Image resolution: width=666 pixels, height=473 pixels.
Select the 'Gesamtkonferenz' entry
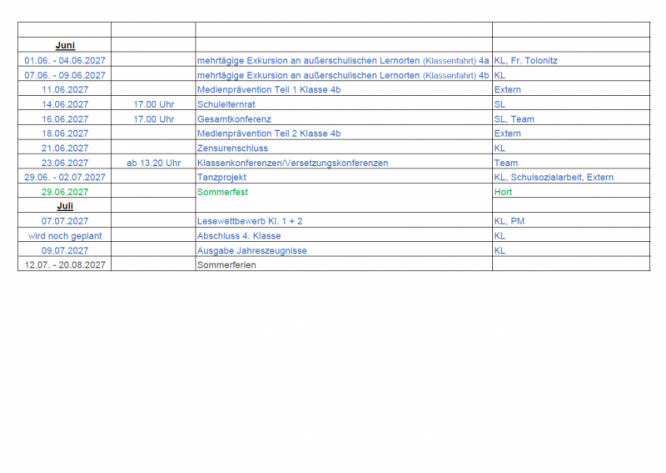[x=234, y=119]
